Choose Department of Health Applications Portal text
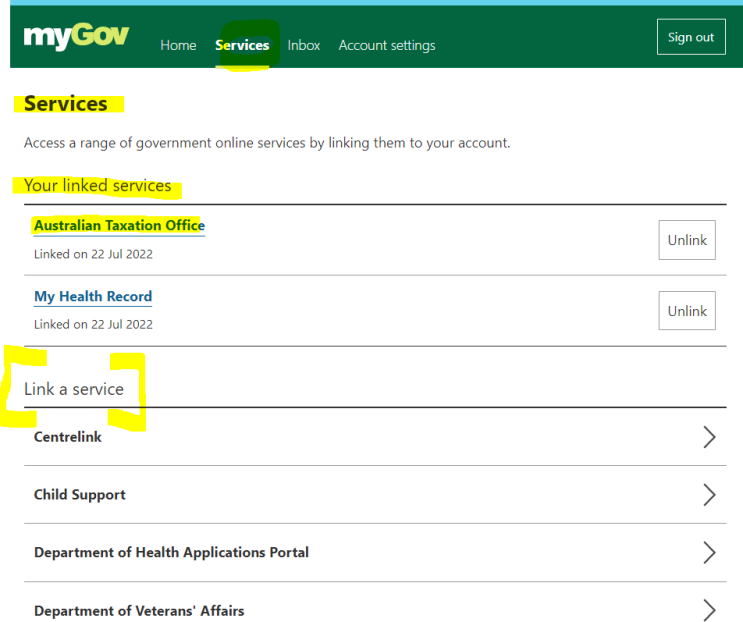 pos(171,553)
